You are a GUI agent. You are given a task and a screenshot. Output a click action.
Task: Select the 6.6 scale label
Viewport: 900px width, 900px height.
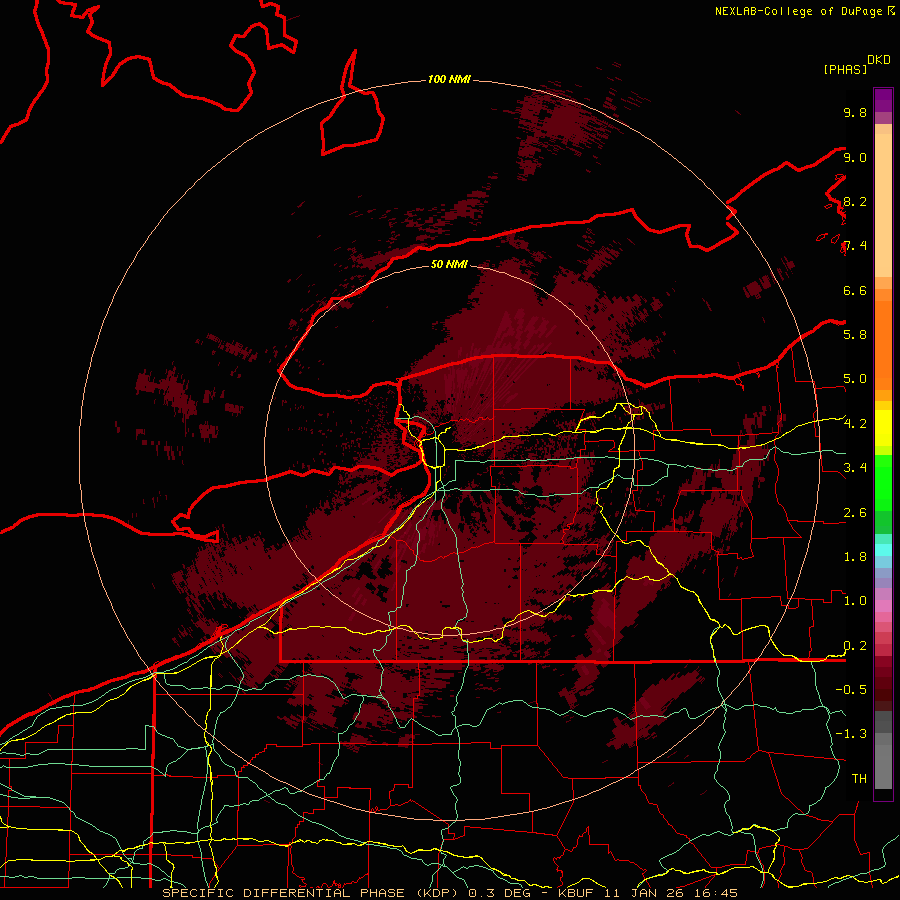tap(855, 290)
